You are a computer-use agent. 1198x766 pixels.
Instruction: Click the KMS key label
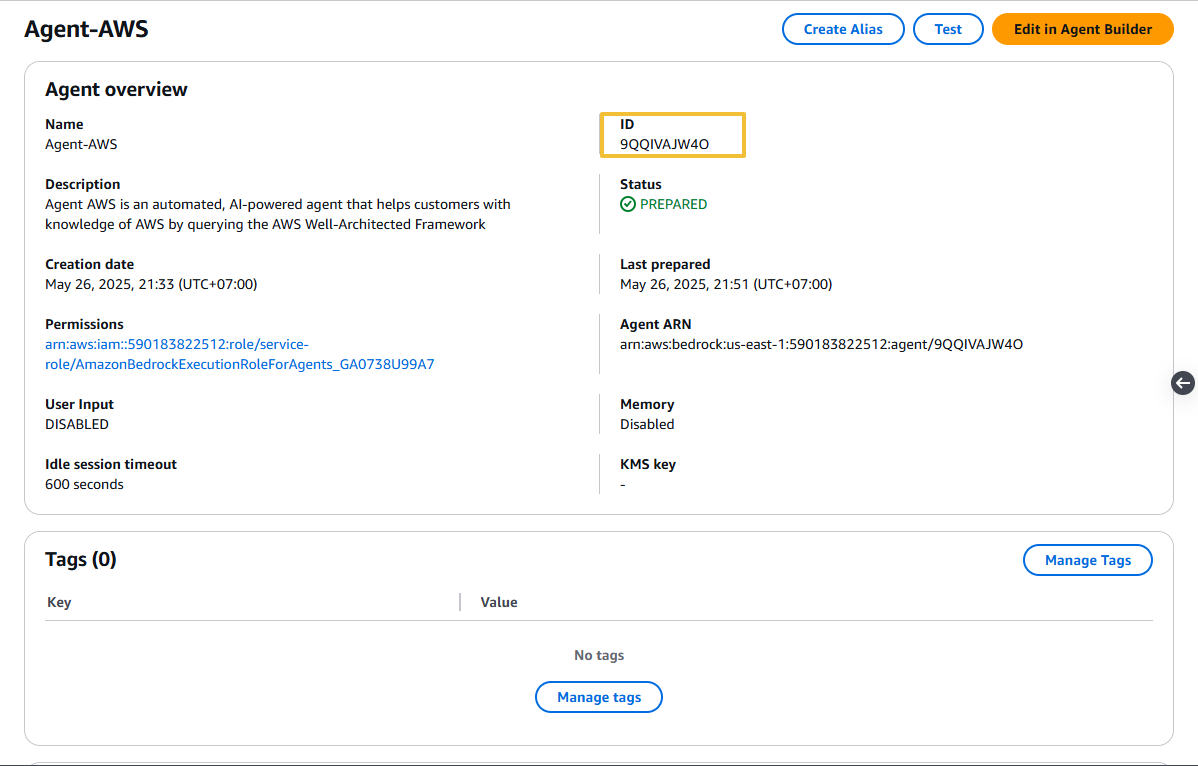coord(648,464)
